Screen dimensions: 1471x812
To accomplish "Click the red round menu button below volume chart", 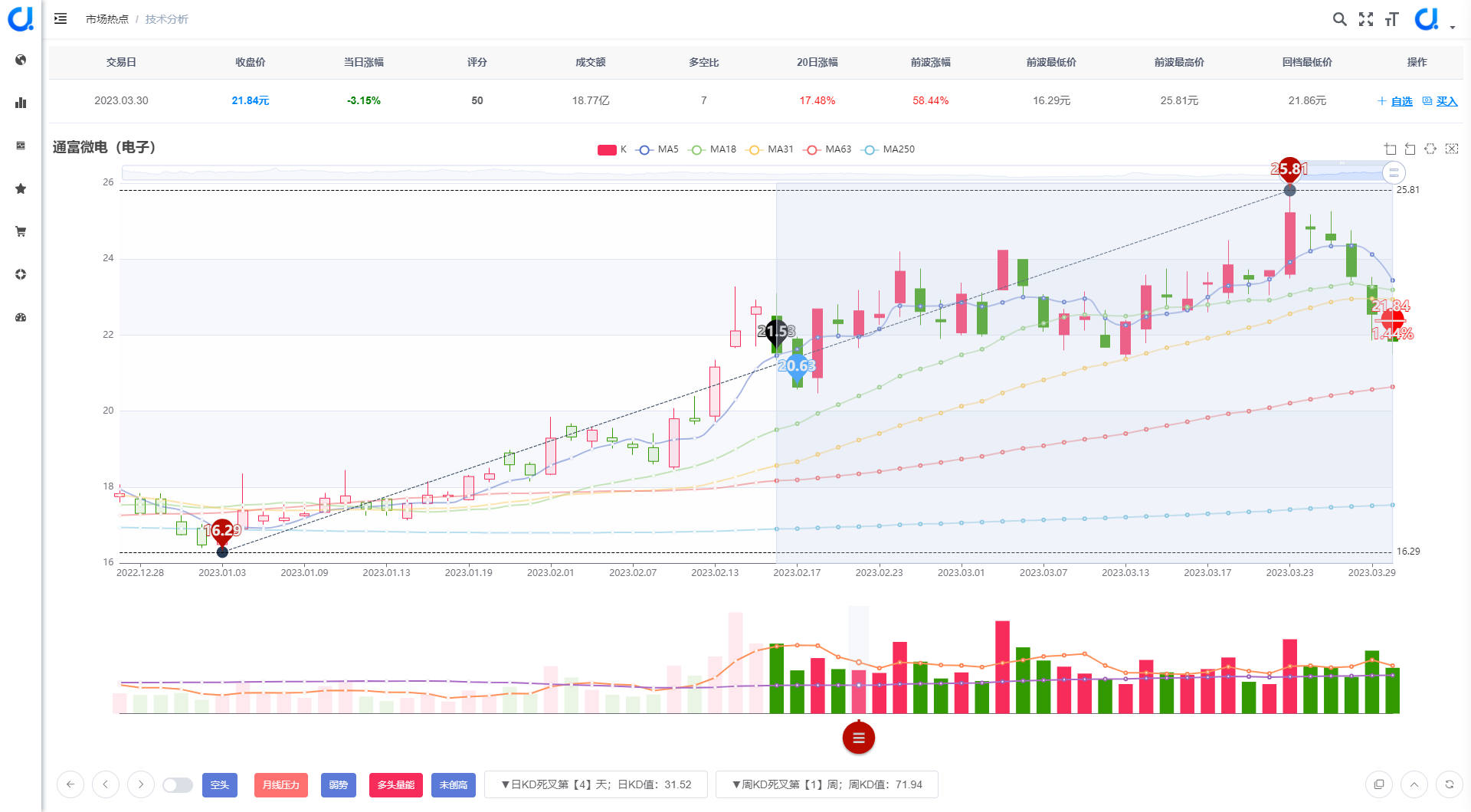I will click(859, 738).
